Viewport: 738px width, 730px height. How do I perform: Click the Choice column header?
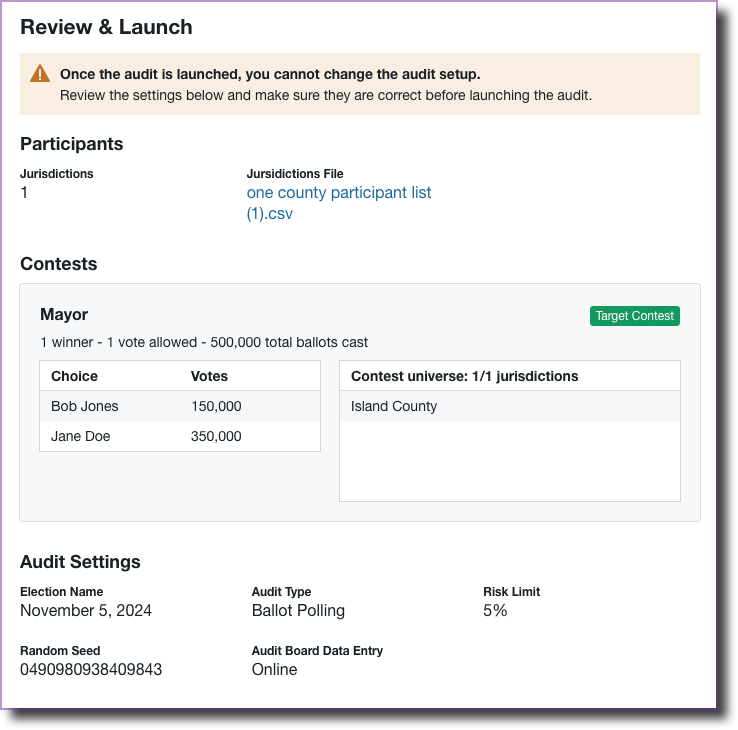tap(74, 376)
